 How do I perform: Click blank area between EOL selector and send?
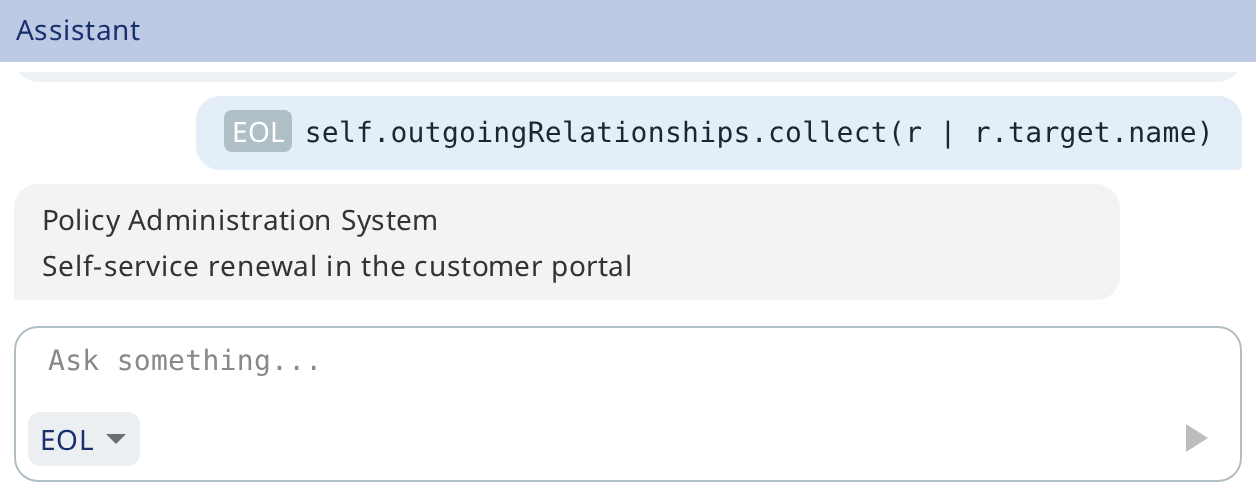[x=660, y=439]
